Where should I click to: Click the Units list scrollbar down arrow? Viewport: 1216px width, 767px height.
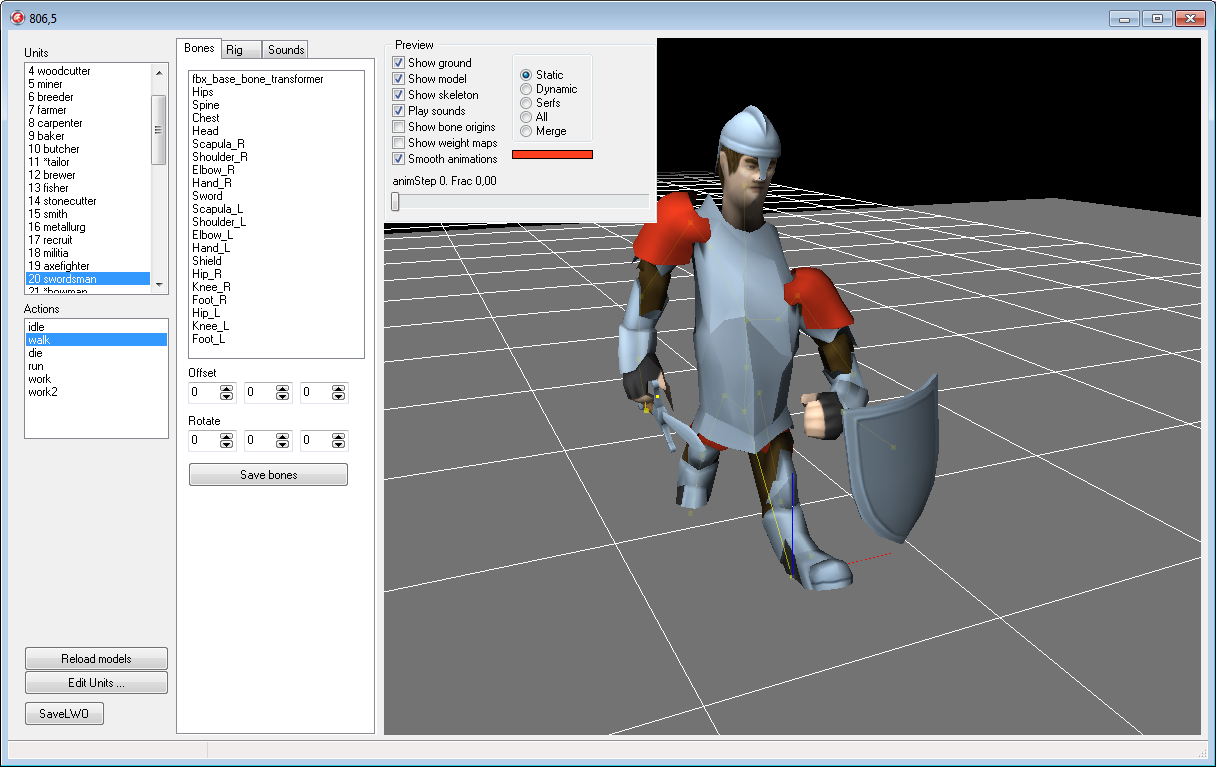point(158,284)
